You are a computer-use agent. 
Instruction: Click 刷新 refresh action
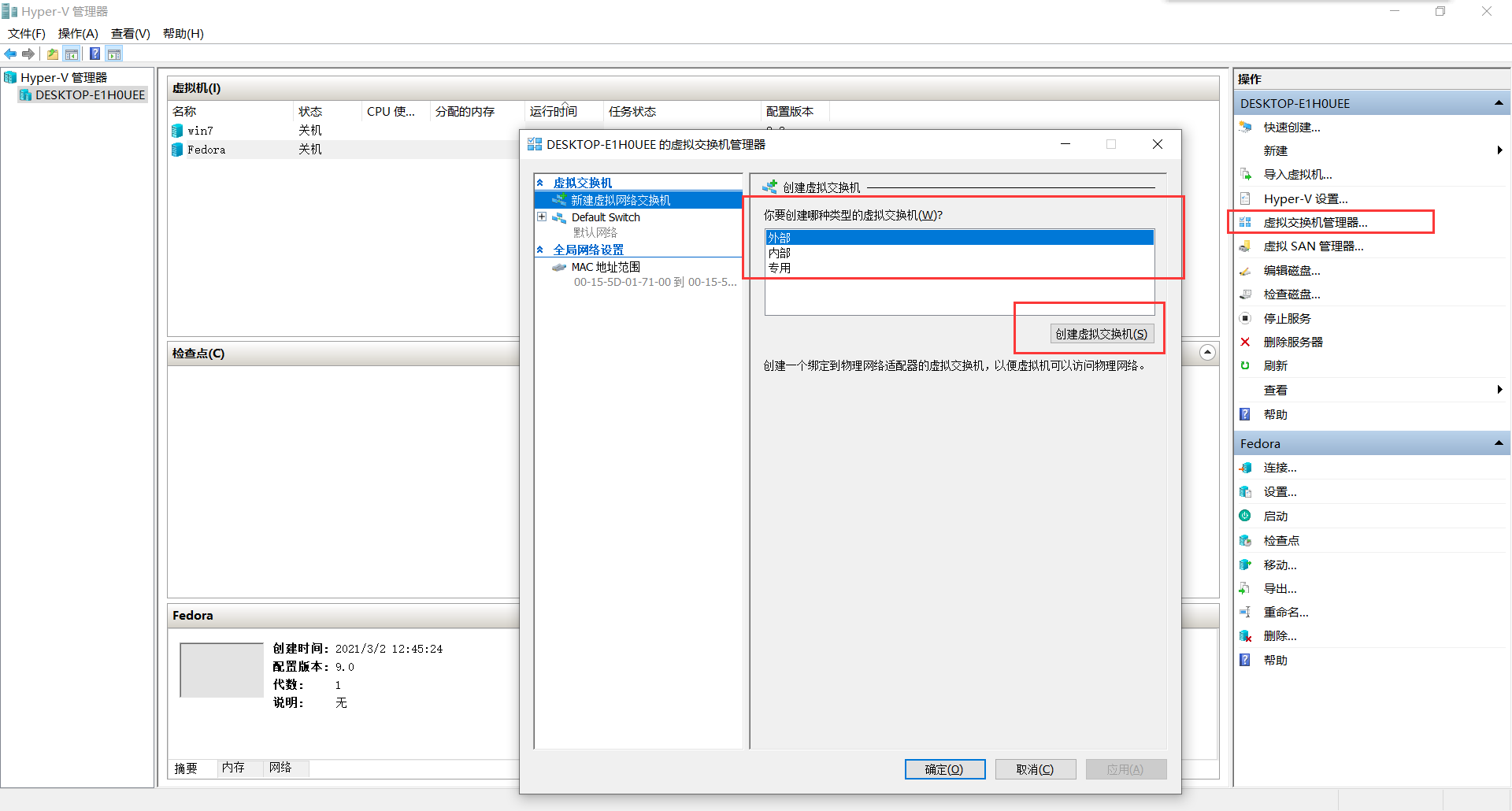click(x=1275, y=365)
